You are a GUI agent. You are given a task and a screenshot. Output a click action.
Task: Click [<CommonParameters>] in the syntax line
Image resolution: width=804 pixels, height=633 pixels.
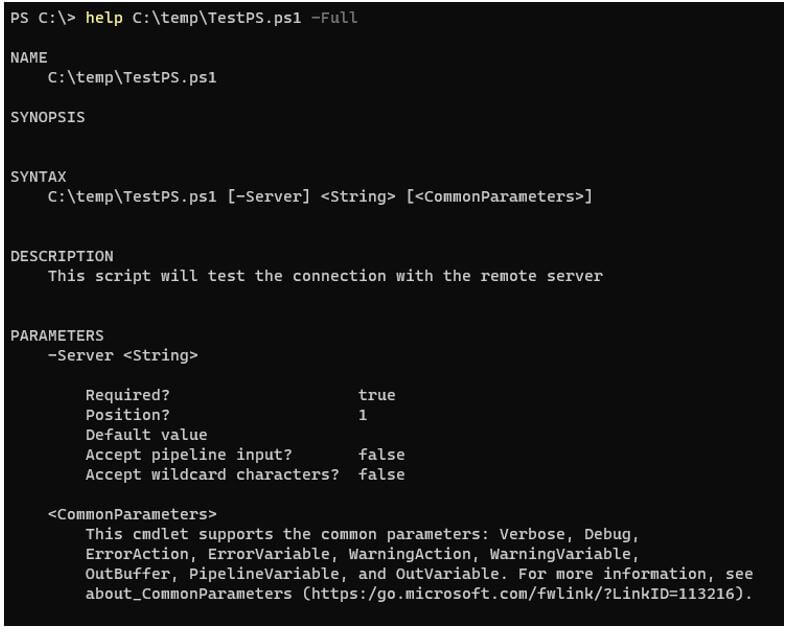[499, 196]
